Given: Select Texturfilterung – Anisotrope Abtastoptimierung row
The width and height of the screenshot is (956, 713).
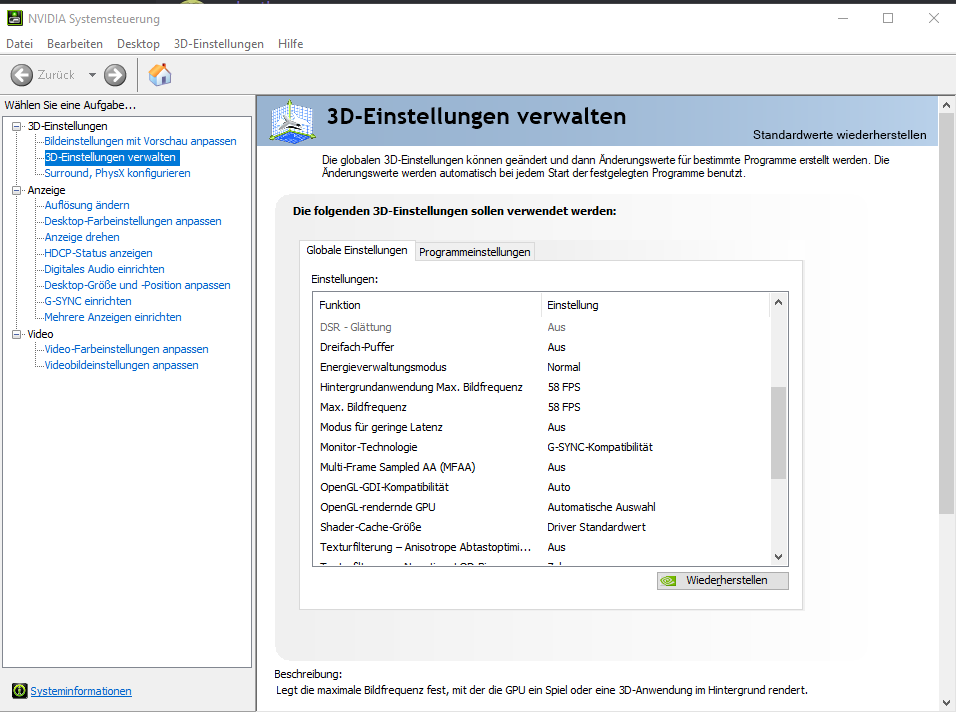Looking at the screenshot, I should (541, 547).
